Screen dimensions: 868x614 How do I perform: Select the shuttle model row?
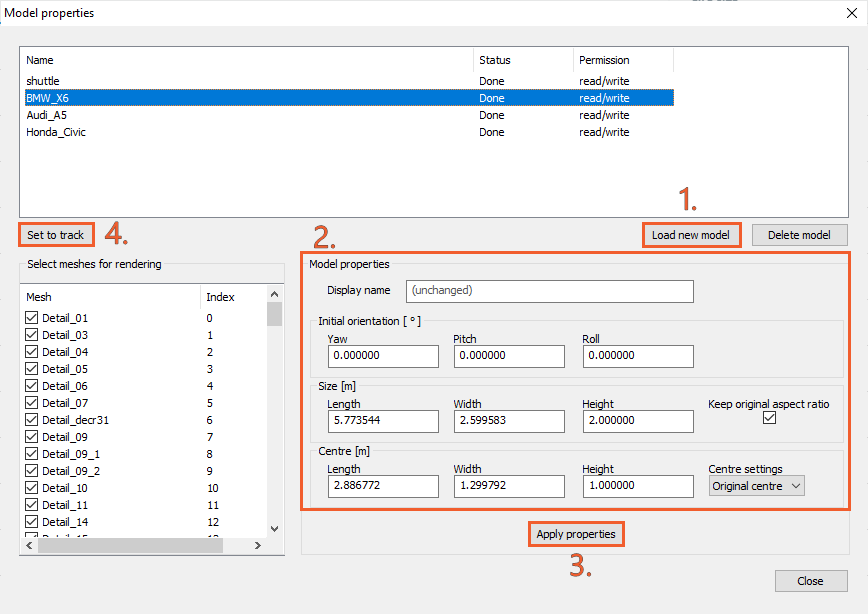point(349,81)
